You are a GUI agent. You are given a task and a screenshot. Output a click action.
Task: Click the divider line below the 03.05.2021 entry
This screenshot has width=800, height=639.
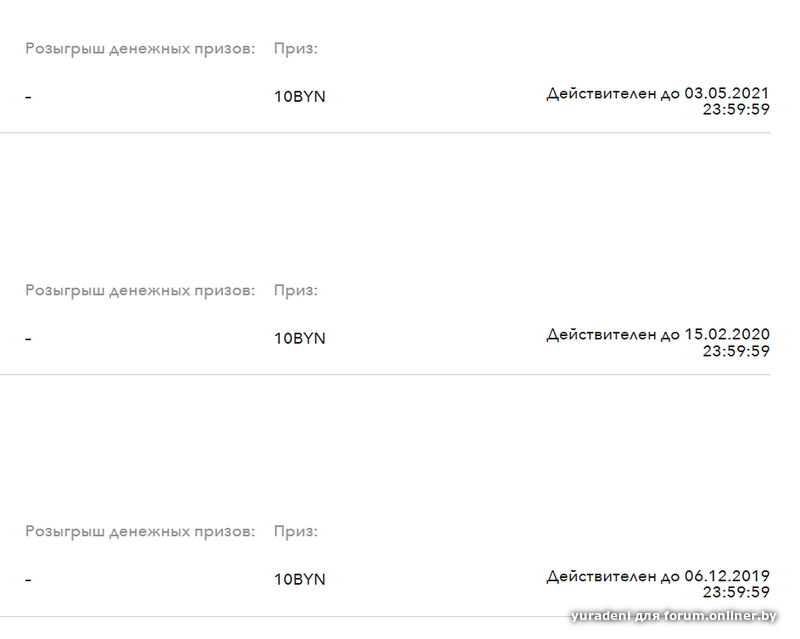[385, 133]
